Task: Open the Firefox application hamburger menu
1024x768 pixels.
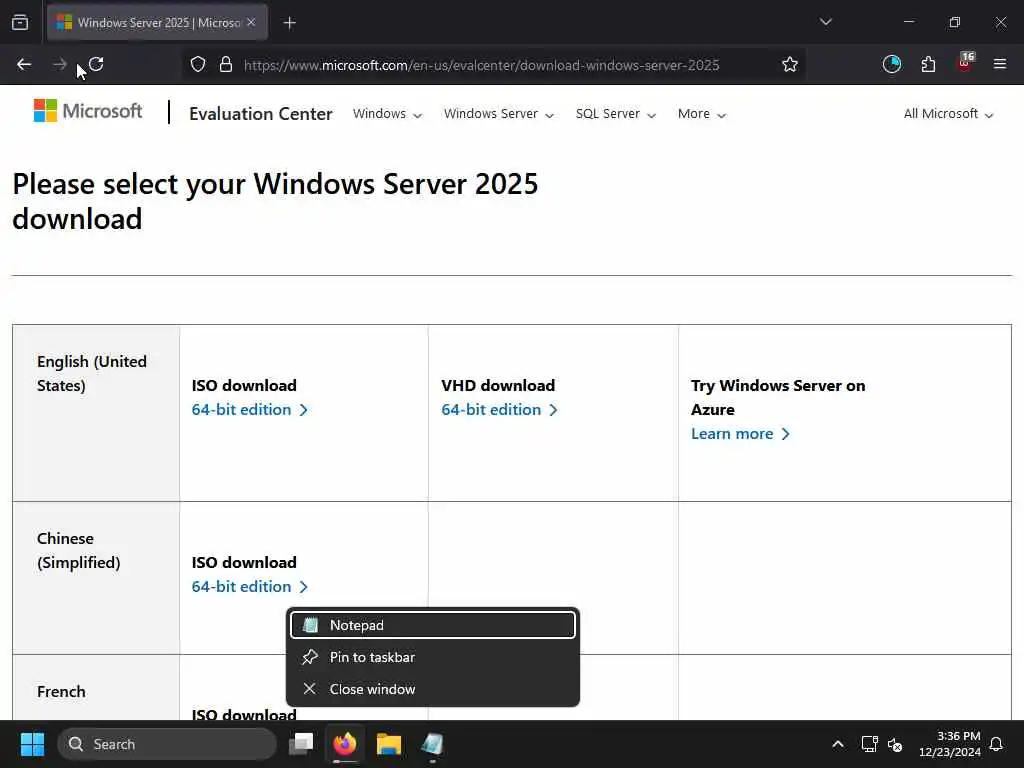Action: coord(1000,64)
